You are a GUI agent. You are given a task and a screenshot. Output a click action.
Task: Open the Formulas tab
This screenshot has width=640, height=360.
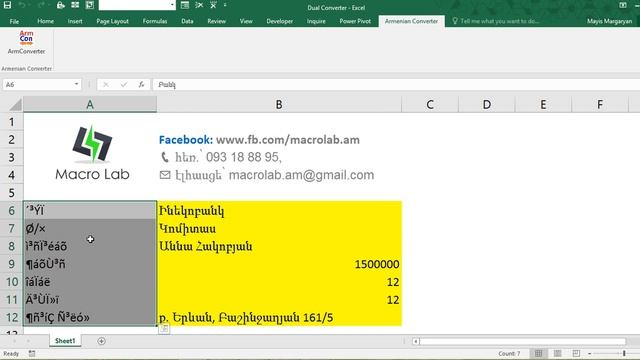click(x=155, y=21)
